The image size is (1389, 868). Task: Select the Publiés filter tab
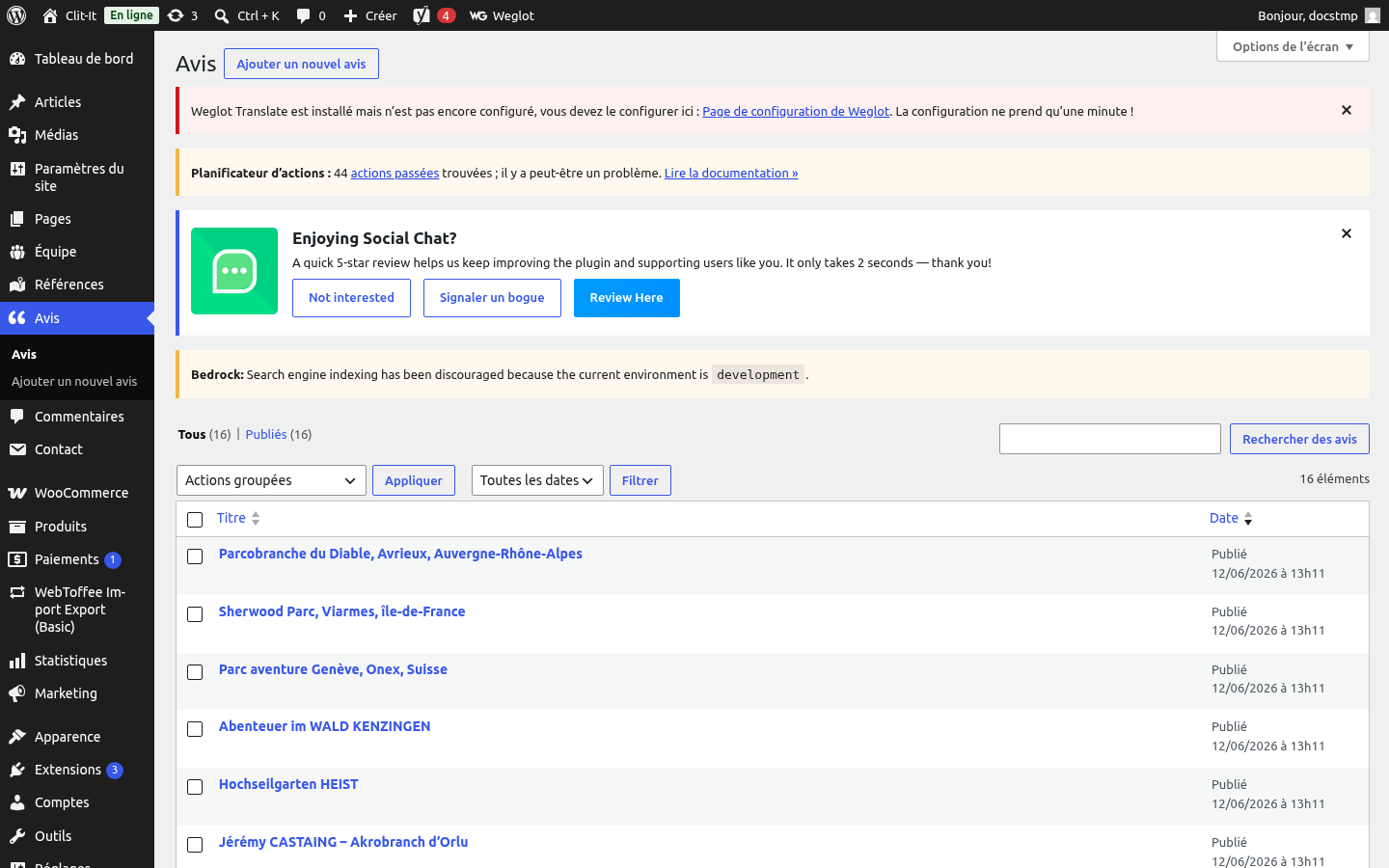click(x=266, y=434)
